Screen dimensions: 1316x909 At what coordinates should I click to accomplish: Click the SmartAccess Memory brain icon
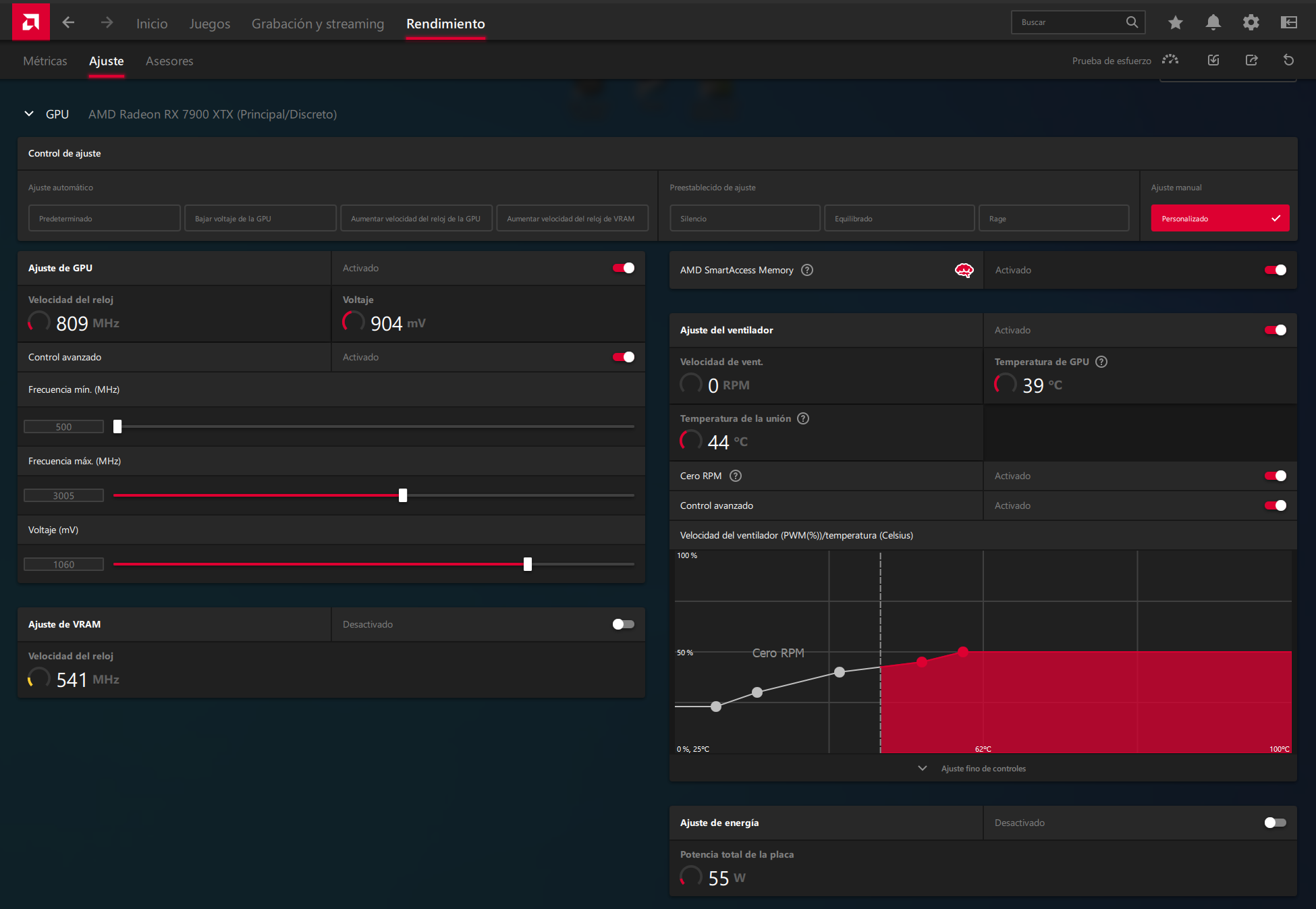(964, 271)
